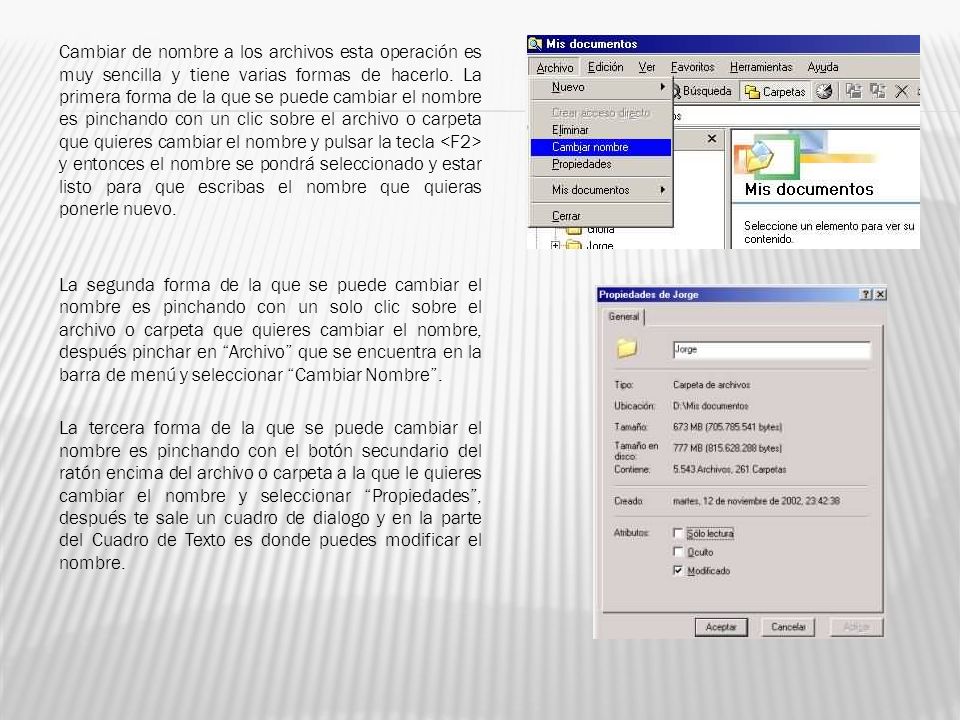Image resolution: width=960 pixels, height=720 pixels.
Task: Expand the Jorge folder tree node
Action: pyautogui.click(x=555, y=245)
